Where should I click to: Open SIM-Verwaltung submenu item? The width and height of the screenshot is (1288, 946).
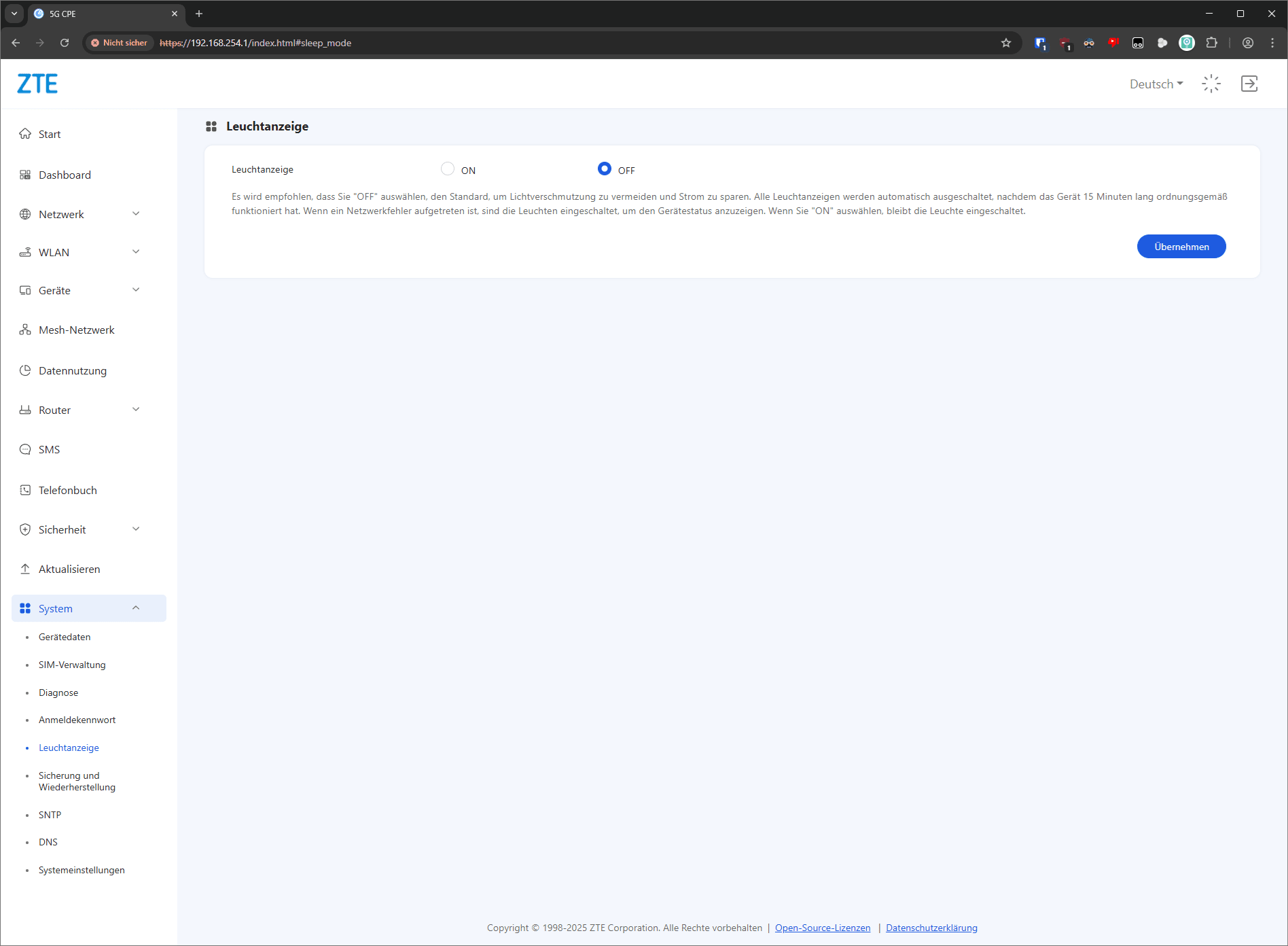(72, 665)
